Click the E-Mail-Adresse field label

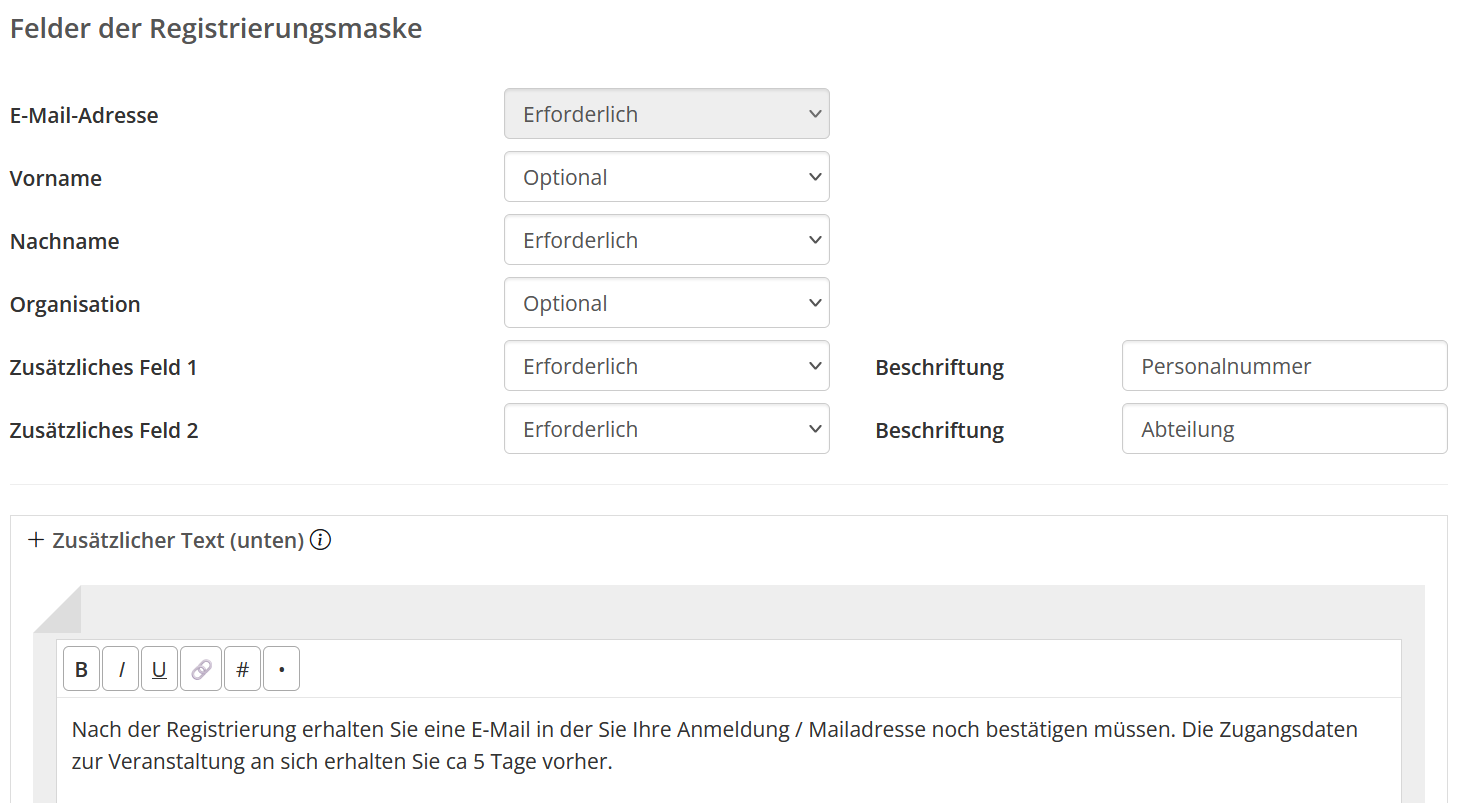pos(84,116)
